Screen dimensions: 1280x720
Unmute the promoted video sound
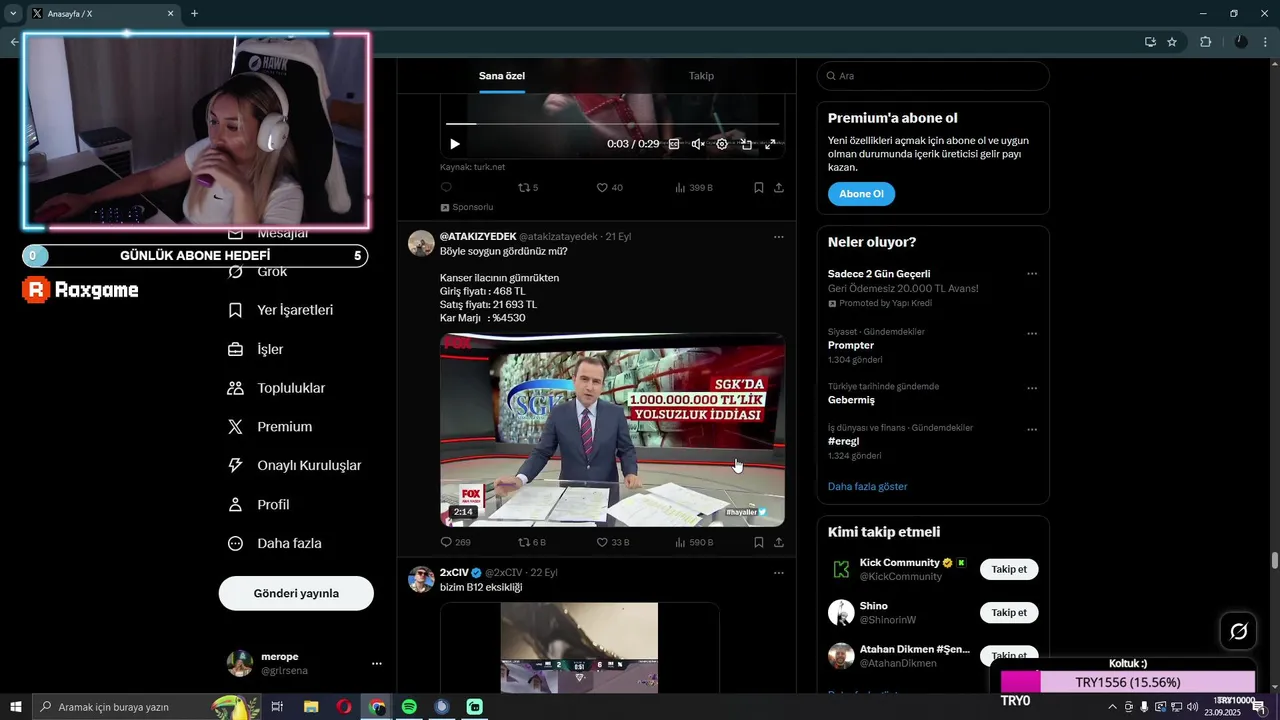pyautogui.click(x=698, y=144)
